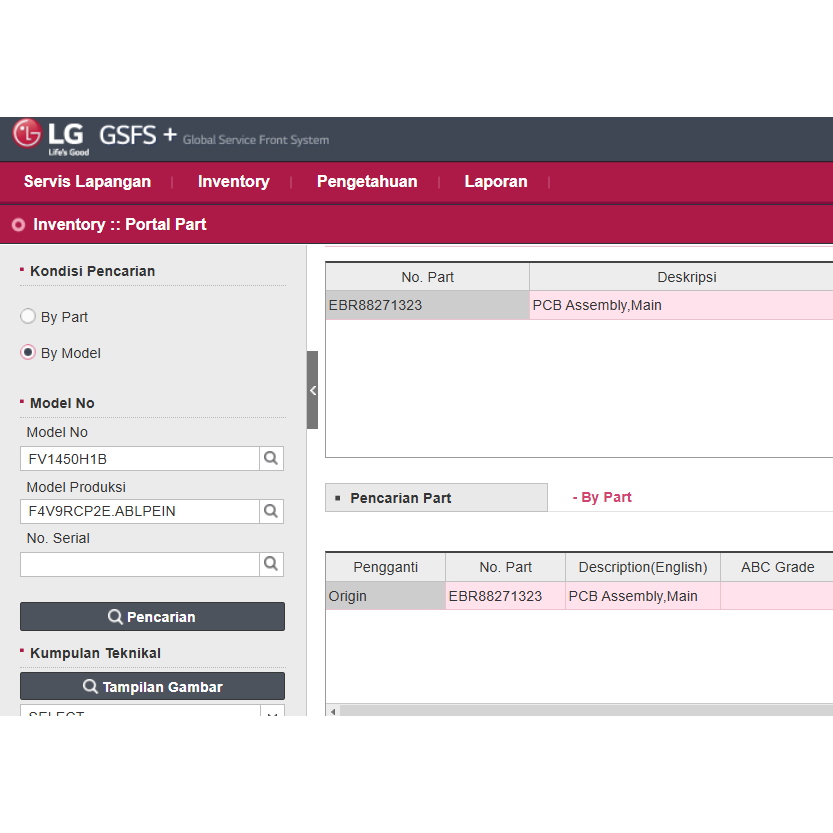The width and height of the screenshot is (833, 833).
Task: Open the Servis Lapangan menu
Action: [x=87, y=182]
